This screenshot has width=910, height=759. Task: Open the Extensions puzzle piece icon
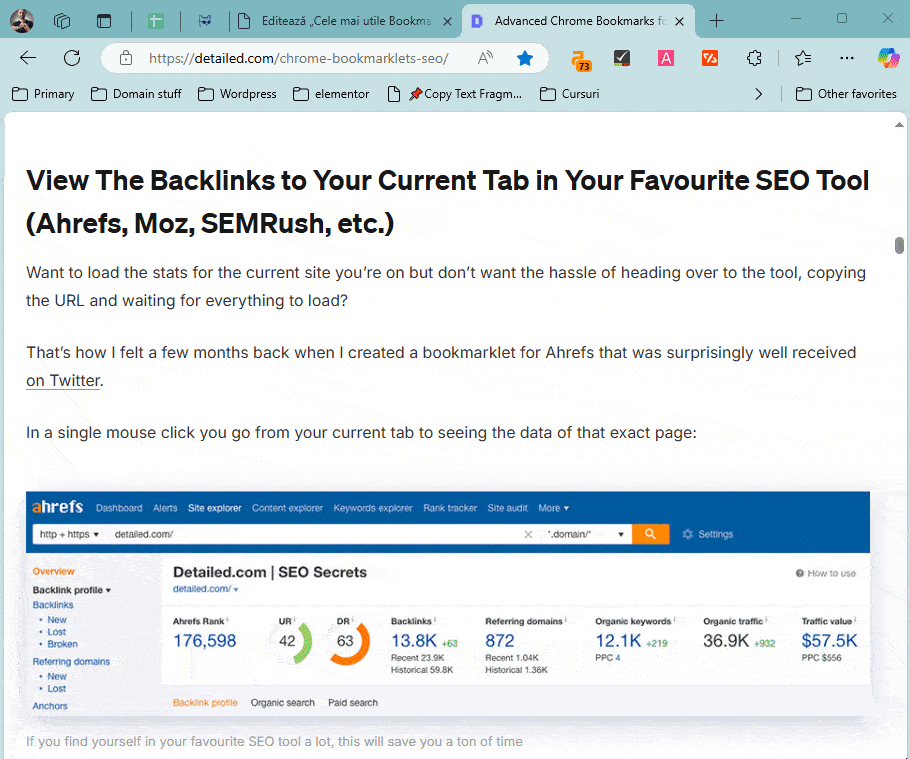(755, 58)
